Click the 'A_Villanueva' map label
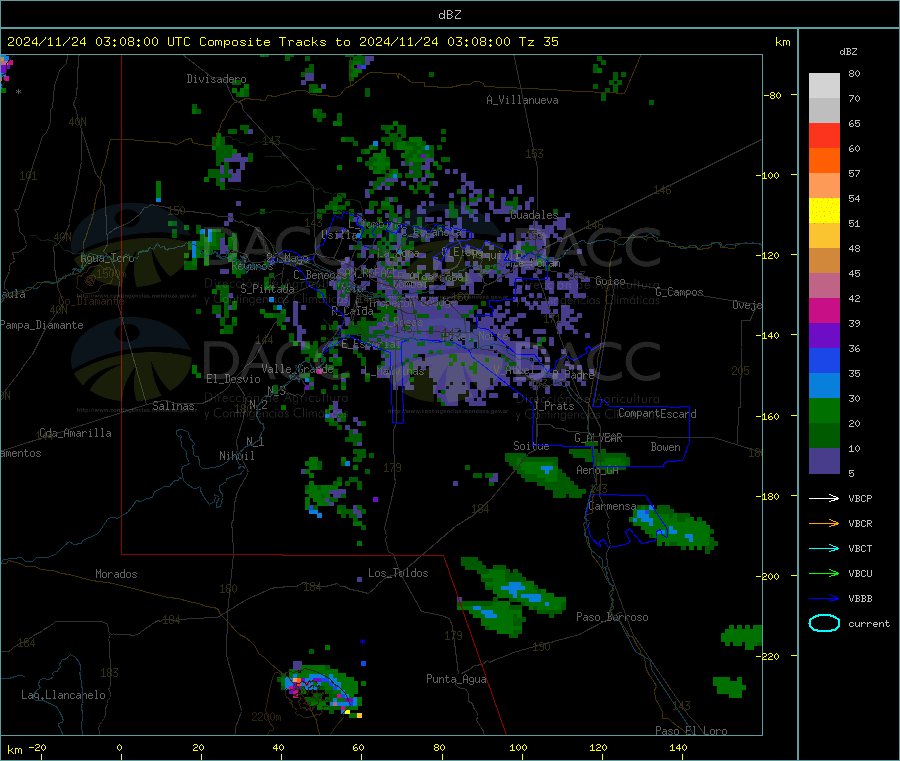 522,100
